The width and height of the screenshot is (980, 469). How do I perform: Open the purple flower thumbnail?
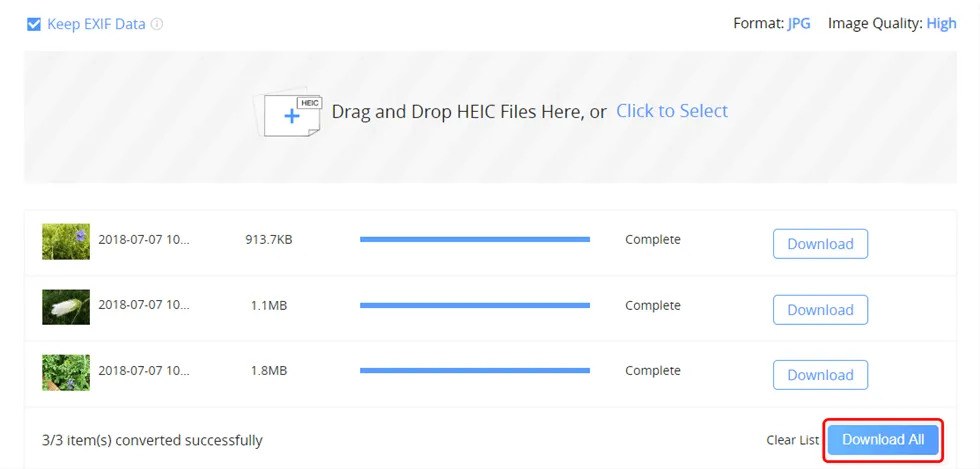(x=66, y=241)
